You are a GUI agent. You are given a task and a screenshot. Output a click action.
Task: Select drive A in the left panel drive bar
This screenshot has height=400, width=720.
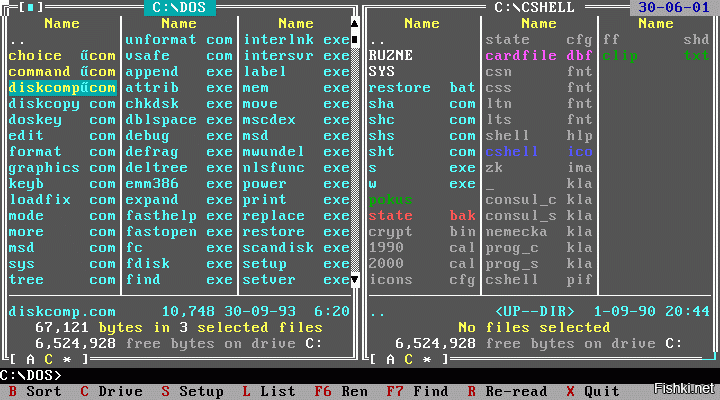click(32, 359)
